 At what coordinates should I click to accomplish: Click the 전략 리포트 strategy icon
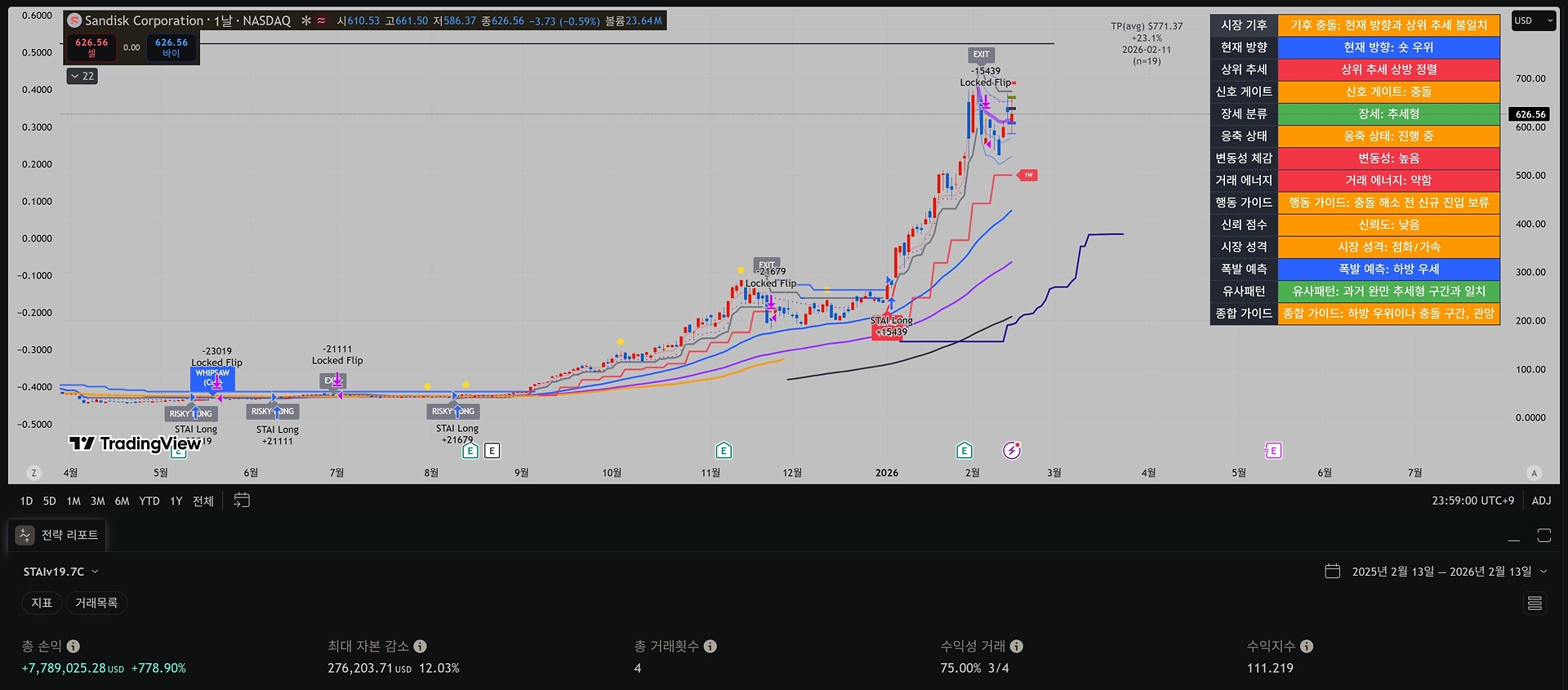[x=25, y=535]
